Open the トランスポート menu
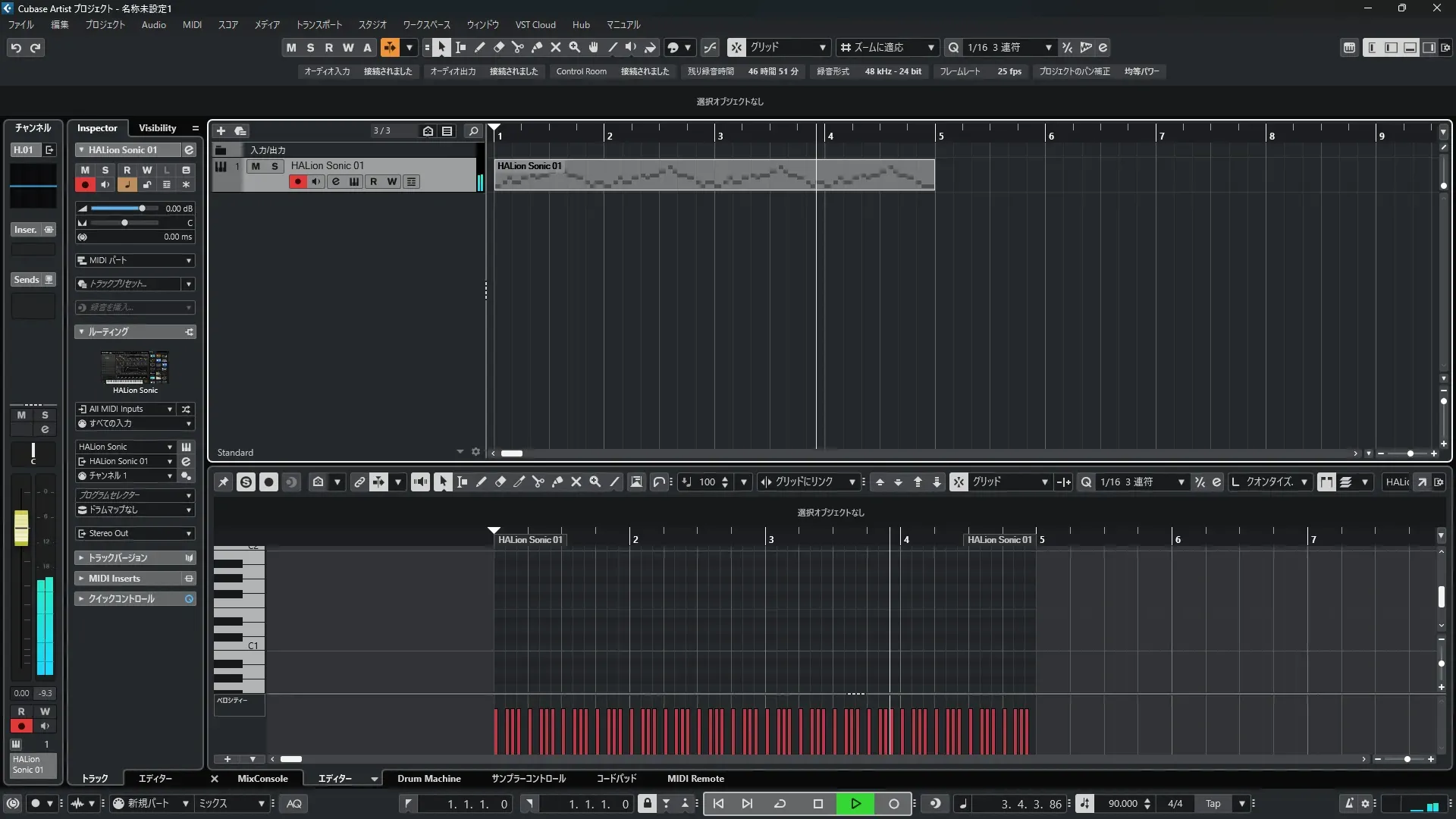1456x819 pixels. (318, 24)
